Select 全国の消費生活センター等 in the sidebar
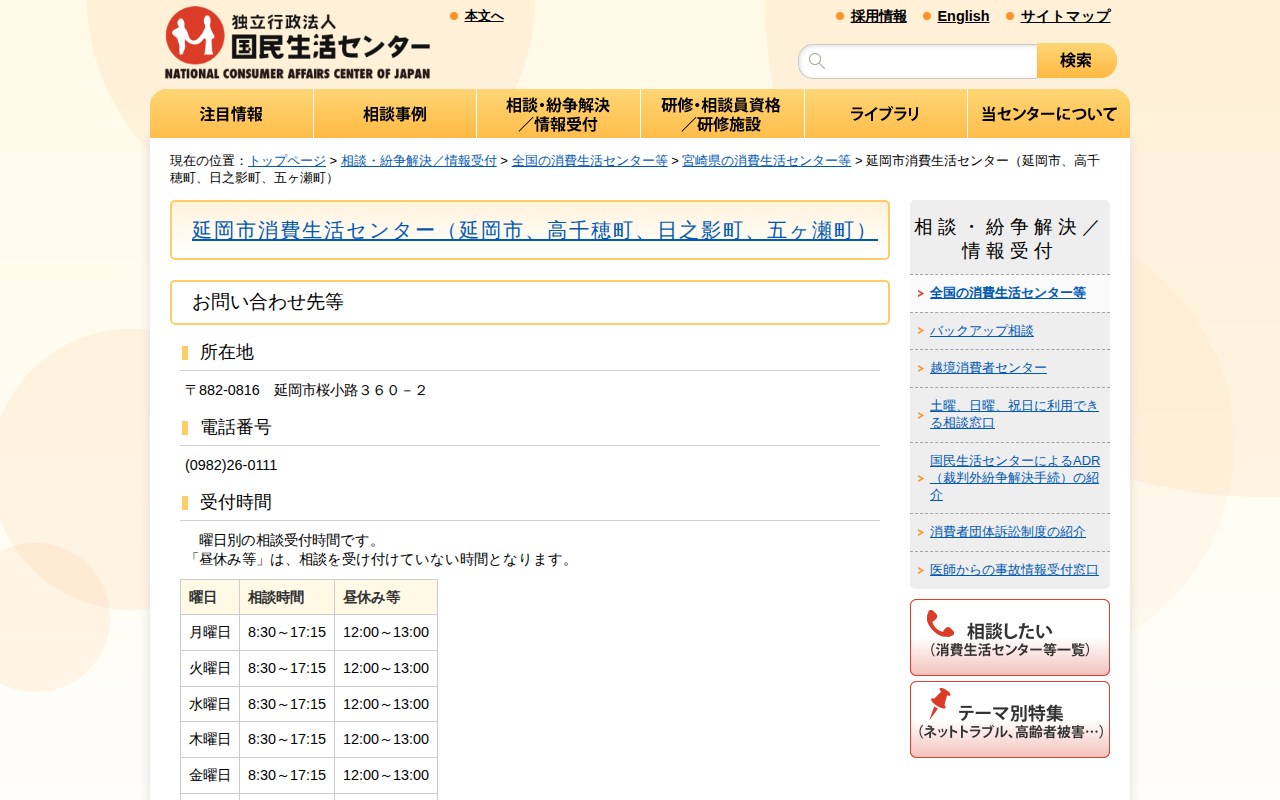Screen dimensions: 1280x800 [1008, 292]
